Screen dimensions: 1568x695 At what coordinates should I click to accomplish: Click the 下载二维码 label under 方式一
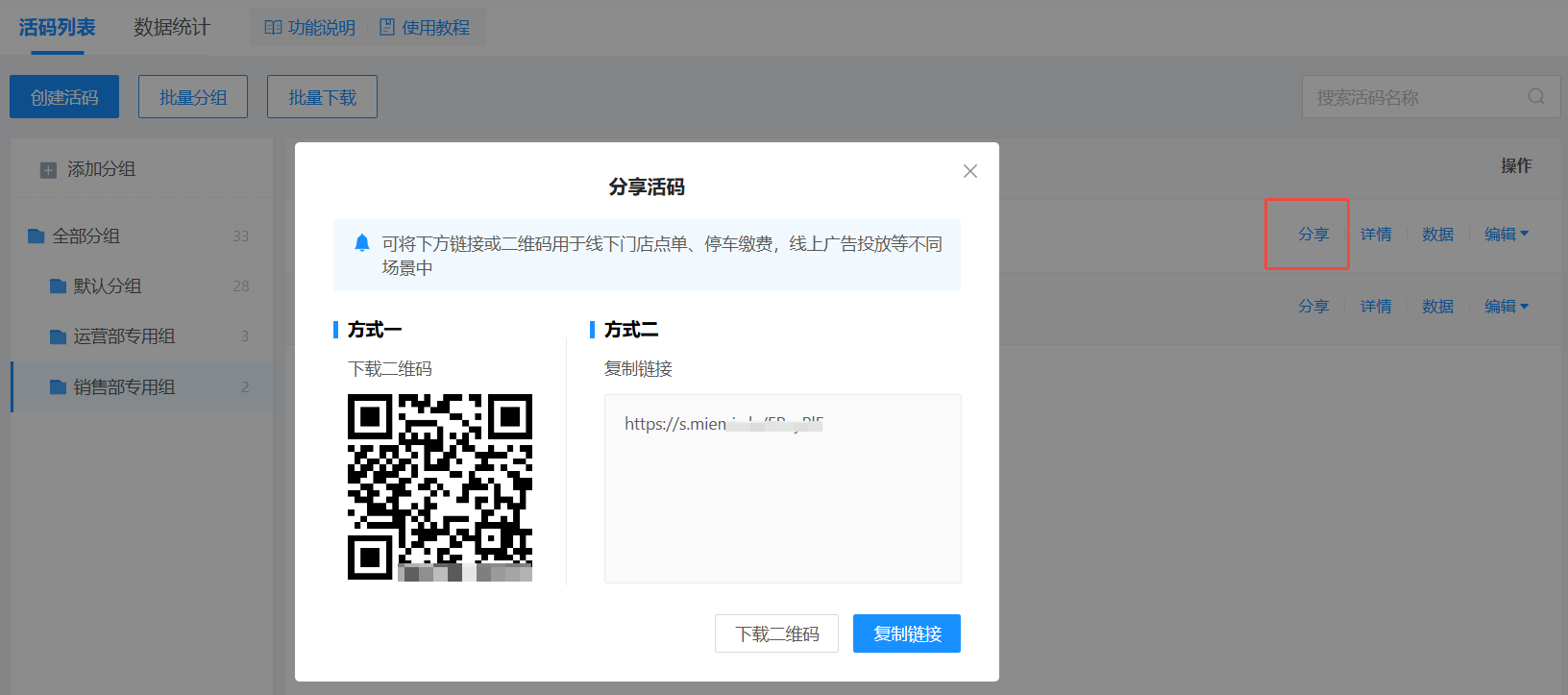pyautogui.click(x=390, y=369)
